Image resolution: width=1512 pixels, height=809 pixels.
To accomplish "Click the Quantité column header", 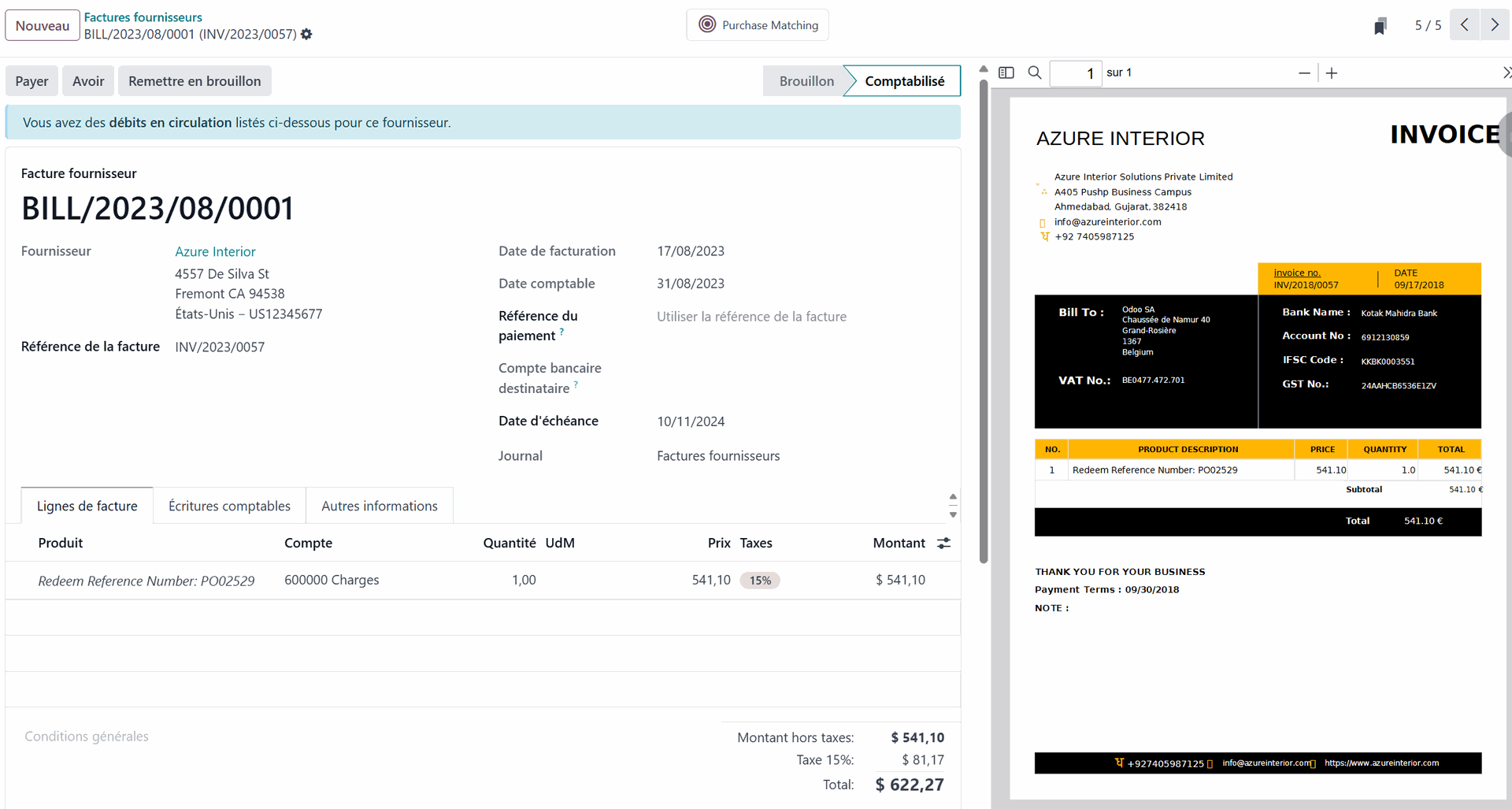I will [510, 543].
